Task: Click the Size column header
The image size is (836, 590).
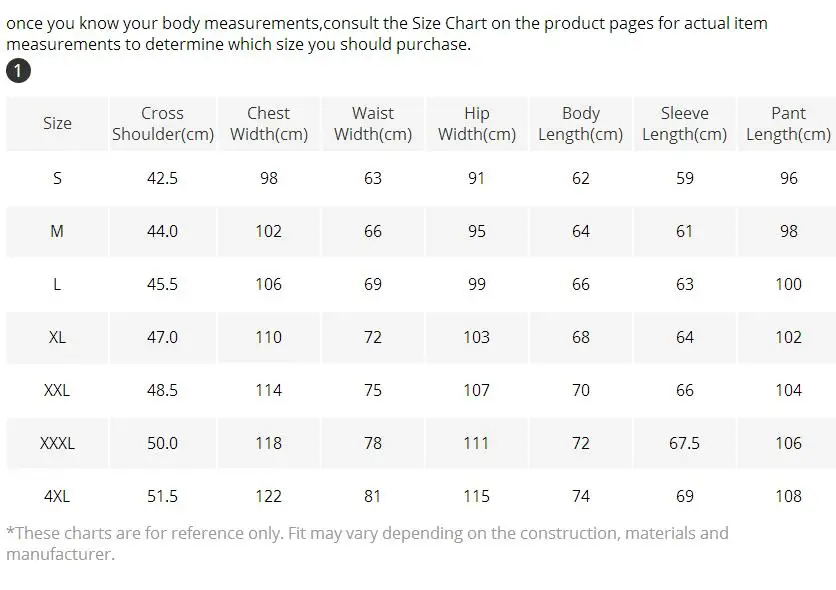Action: point(57,123)
